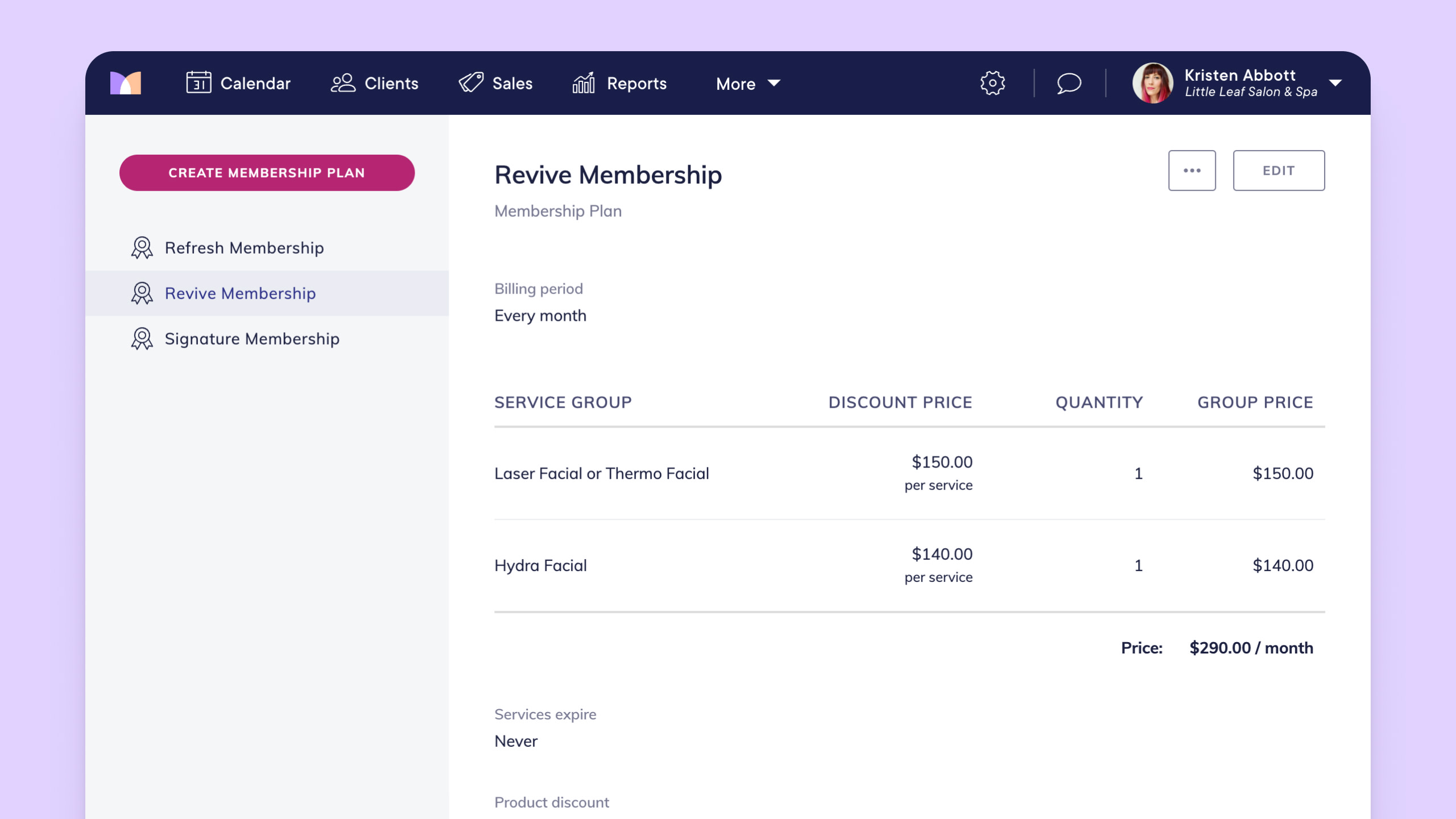Open the account dropdown arrow next to Kristen Abbott
1456x819 pixels.
[1335, 83]
